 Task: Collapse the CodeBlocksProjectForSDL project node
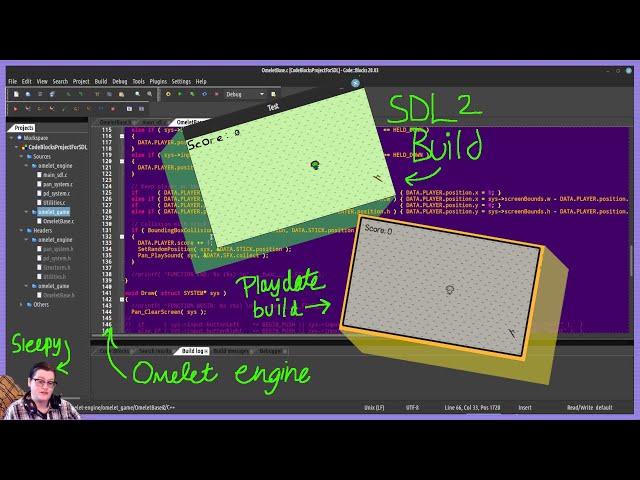coord(17,147)
